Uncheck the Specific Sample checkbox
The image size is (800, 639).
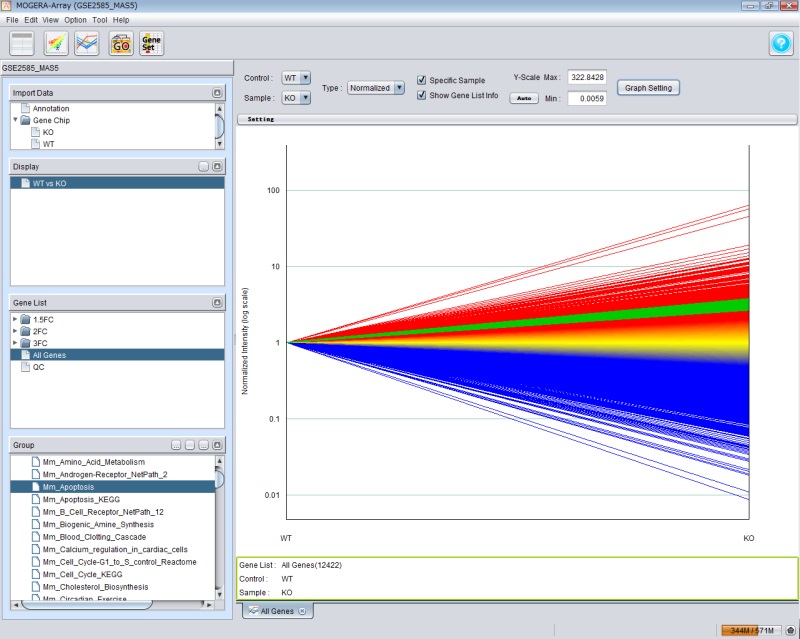[x=422, y=79]
